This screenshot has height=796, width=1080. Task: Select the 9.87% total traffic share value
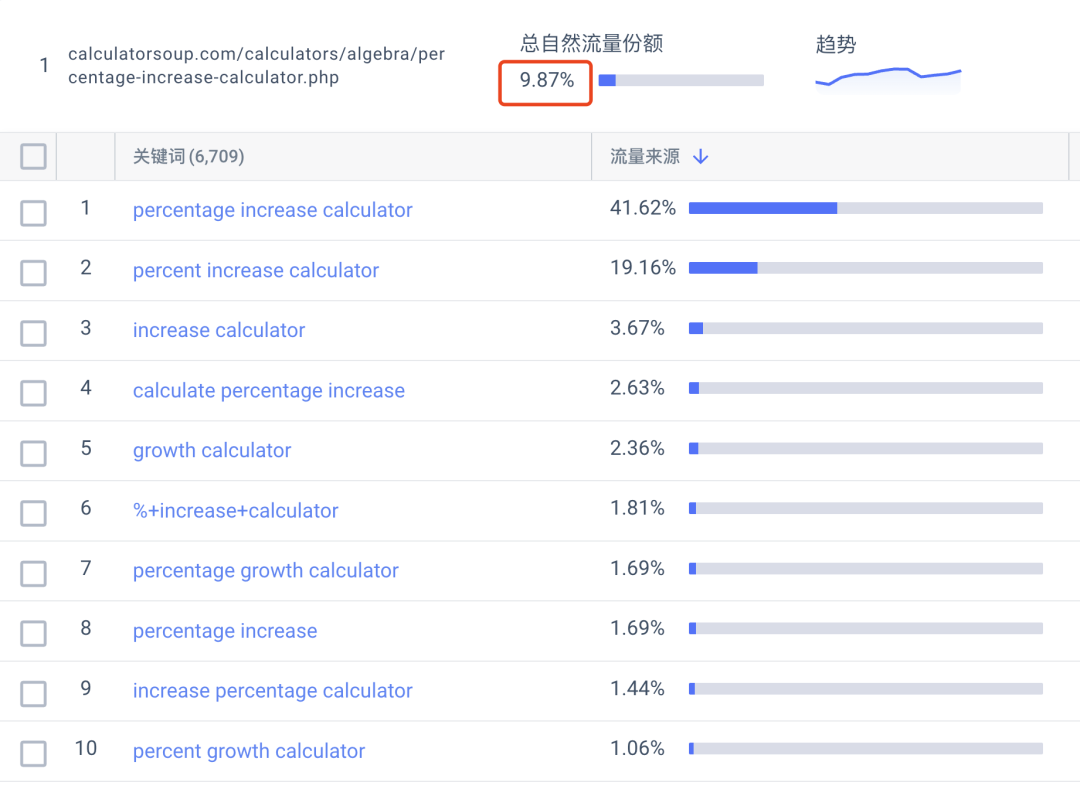tap(546, 80)
